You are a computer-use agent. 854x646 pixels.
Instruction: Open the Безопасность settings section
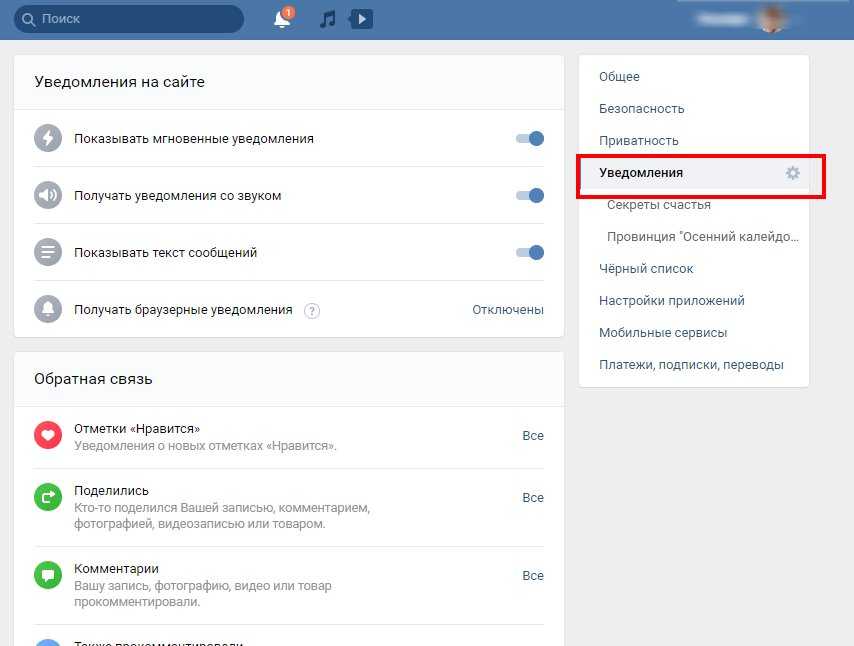tap(641, 109)
